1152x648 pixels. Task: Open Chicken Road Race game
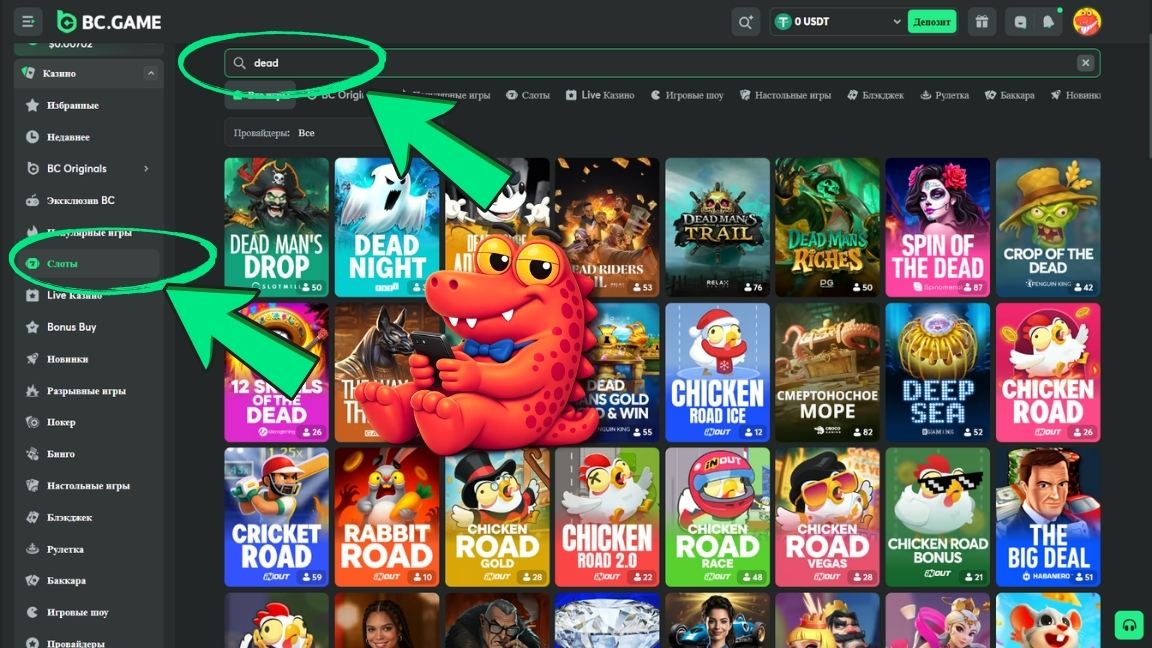(x=717, y=517)
